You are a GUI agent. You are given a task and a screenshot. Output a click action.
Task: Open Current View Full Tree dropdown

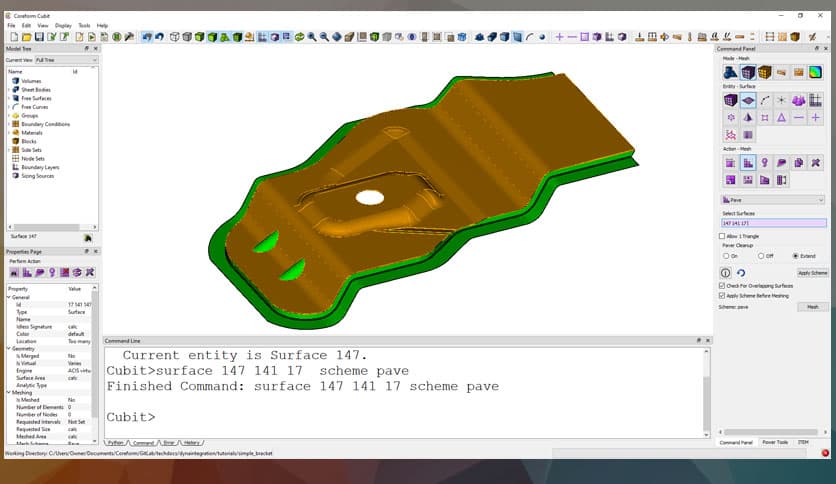click(x=66, y=60)
